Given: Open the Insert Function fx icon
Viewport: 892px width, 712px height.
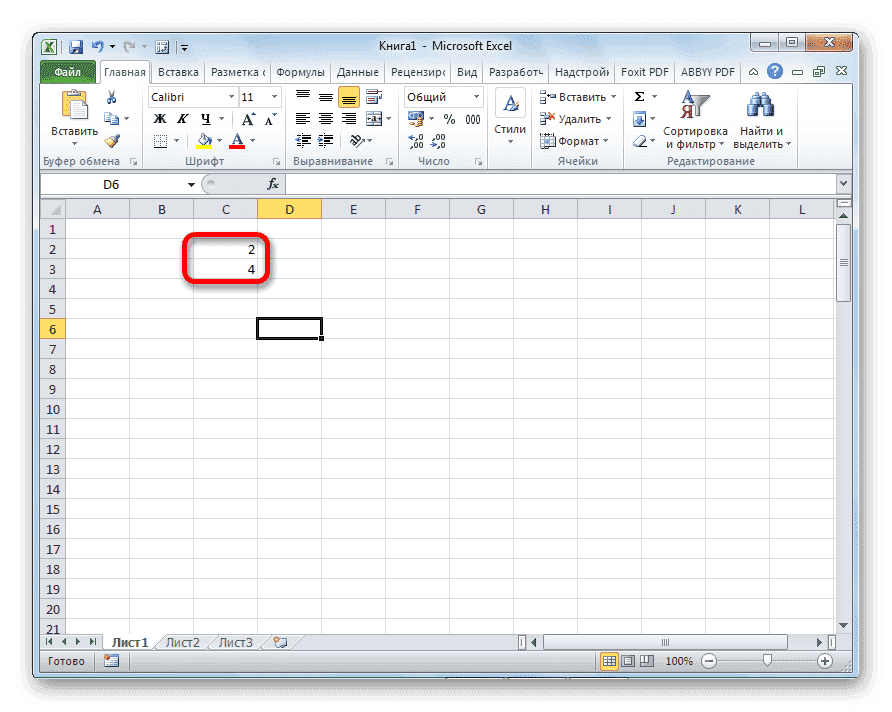Looking at the screenshot, I should tap(274, 184).
